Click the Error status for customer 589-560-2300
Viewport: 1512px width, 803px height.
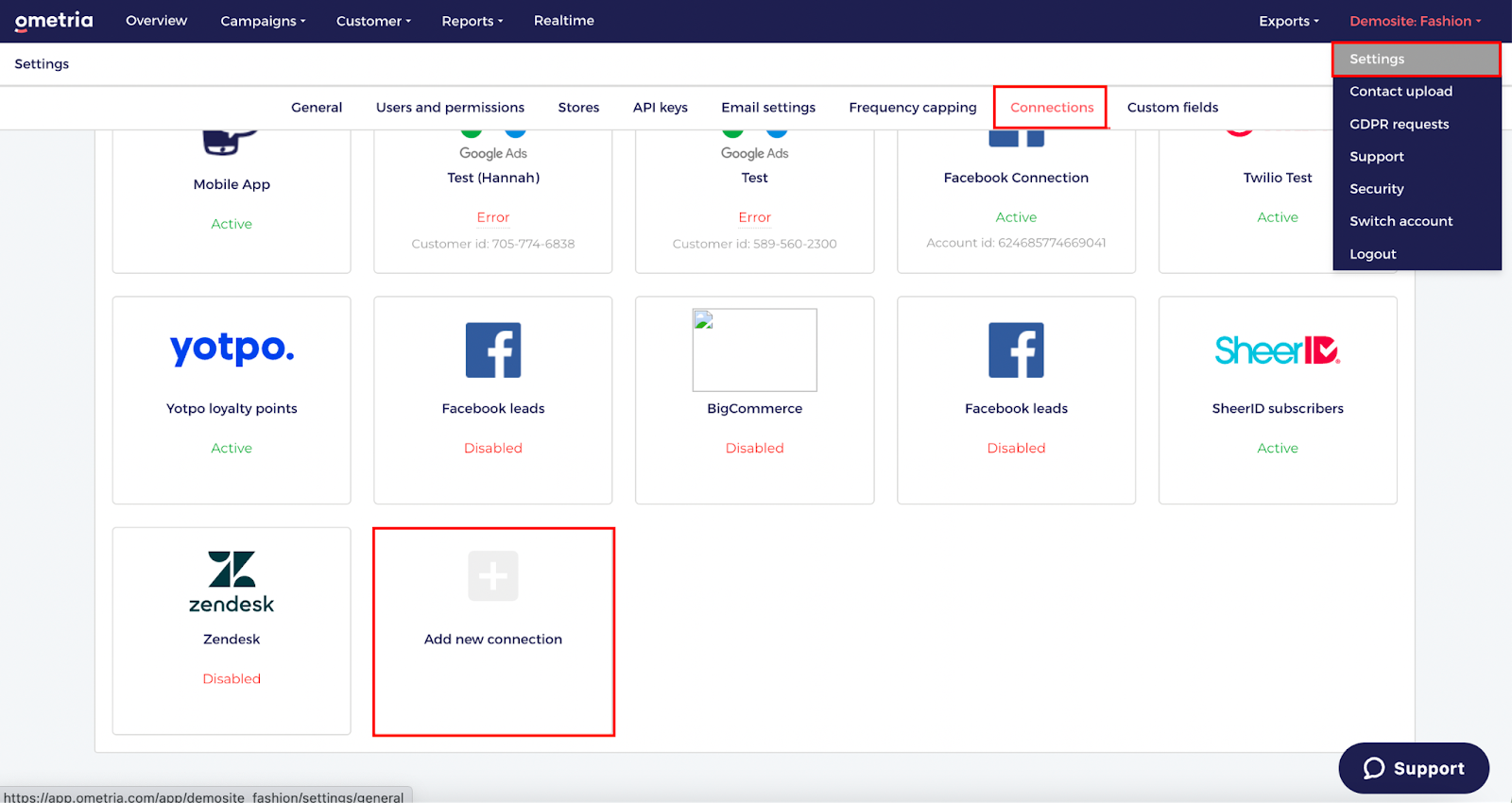(755, 217)
